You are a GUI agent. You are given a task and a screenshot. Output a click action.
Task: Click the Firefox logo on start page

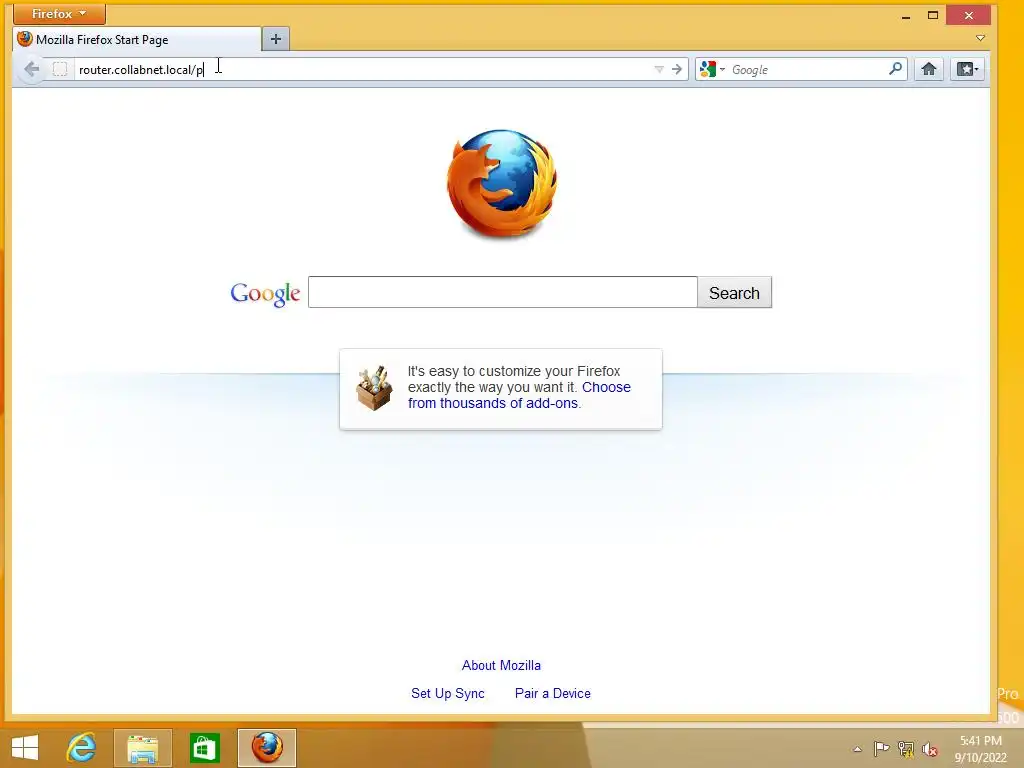coord(502,184)
